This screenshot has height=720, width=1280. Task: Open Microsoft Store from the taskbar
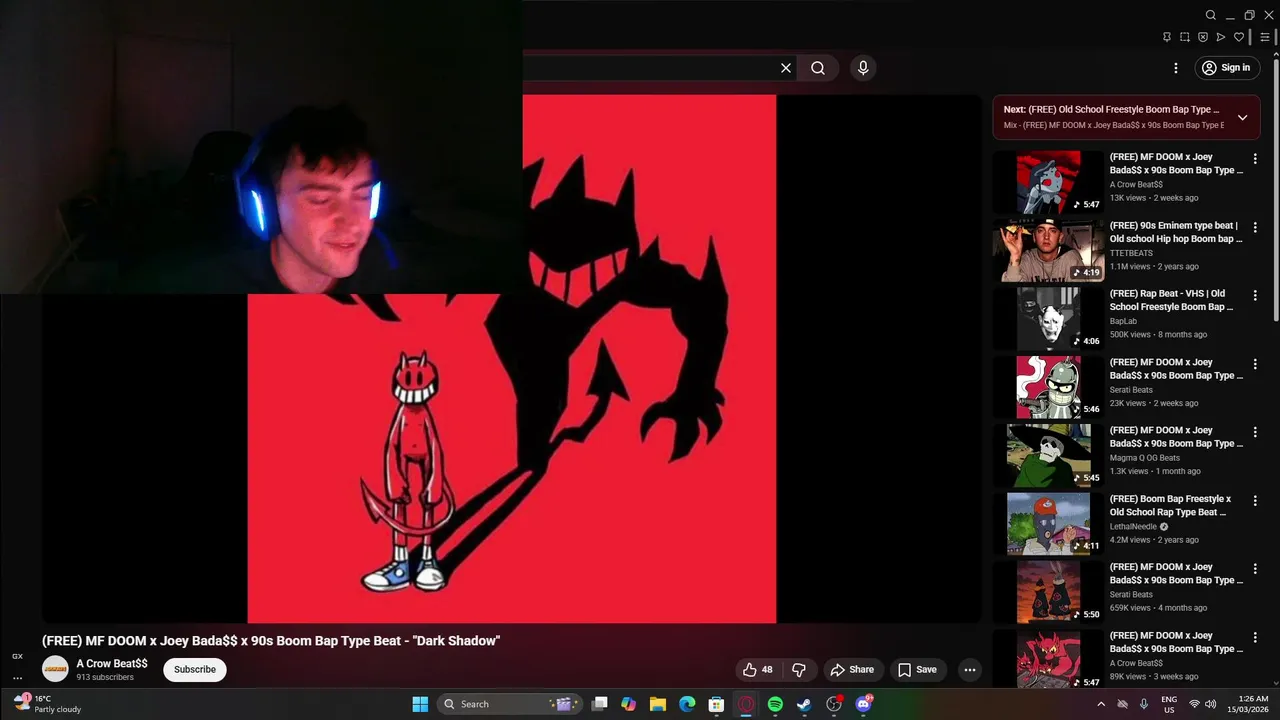pos(716,704)
